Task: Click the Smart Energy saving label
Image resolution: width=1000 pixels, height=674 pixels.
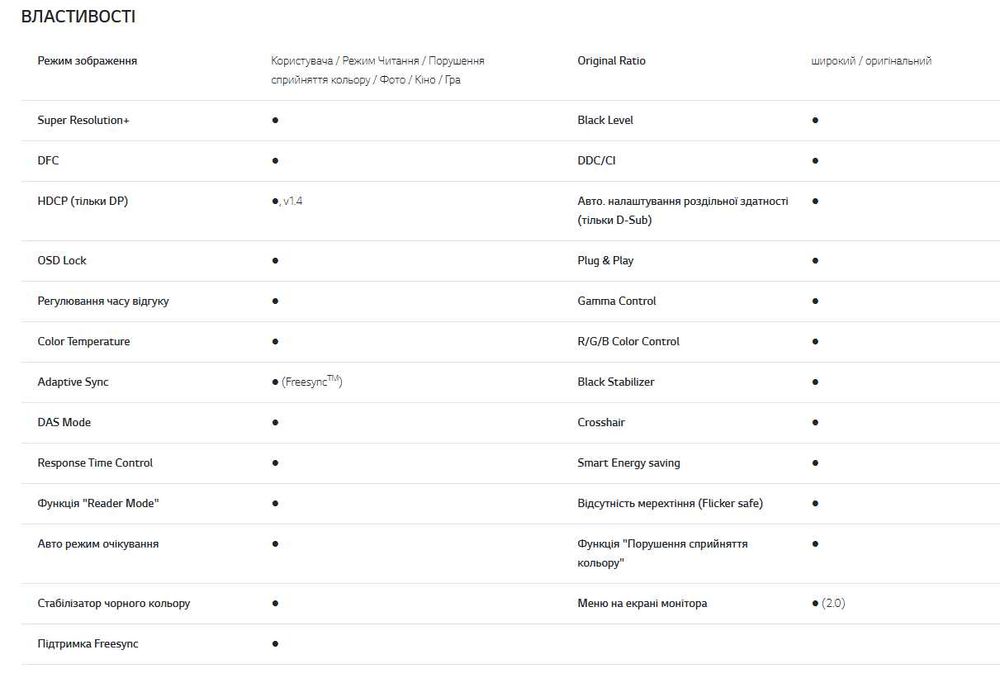Action: pos(628,463)
